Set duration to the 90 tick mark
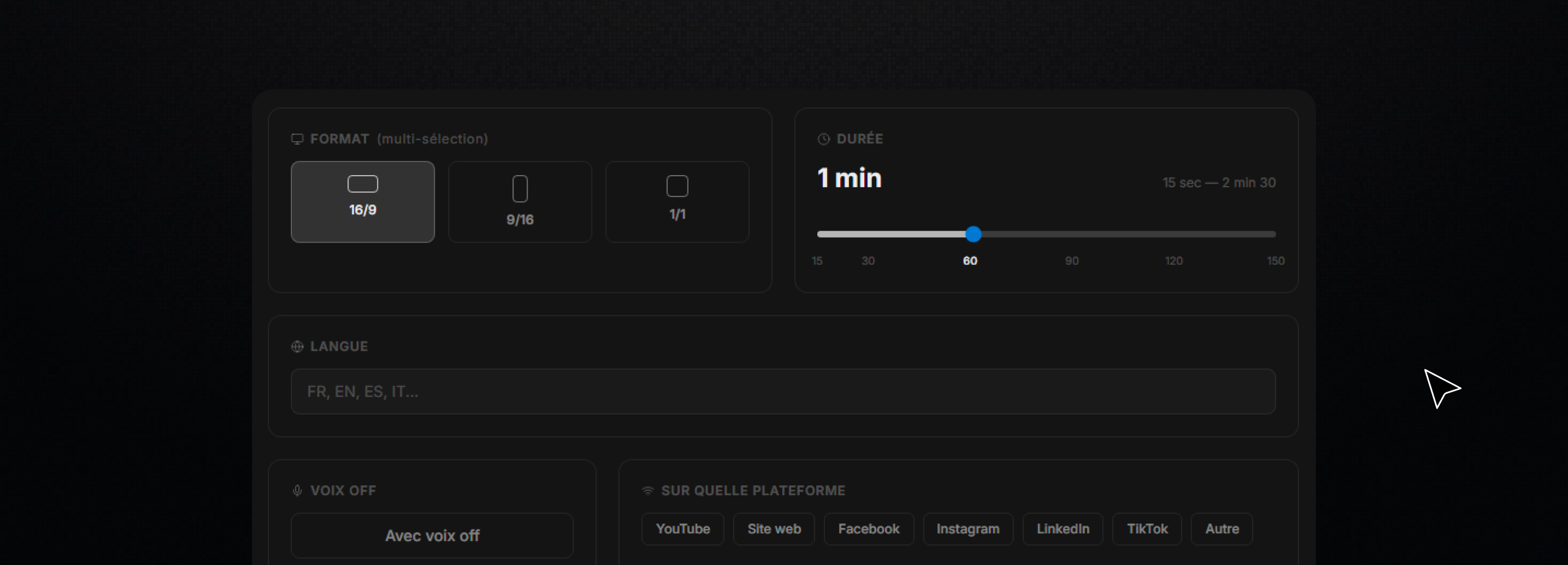 coord(1072,234)
